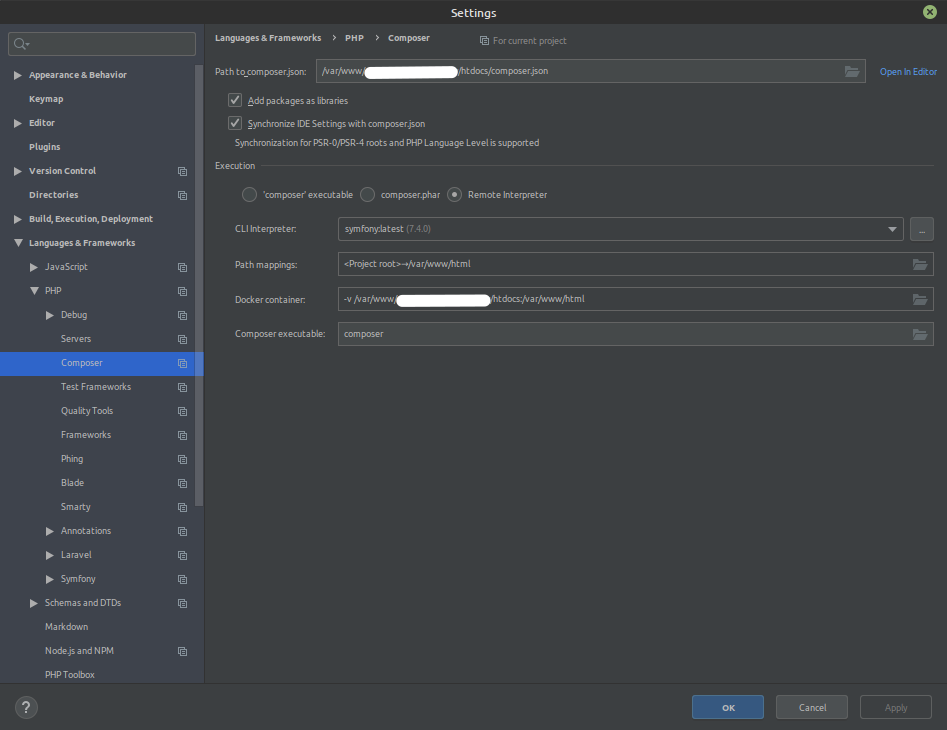Expand the Version Control section

click(x=18, y=171)
